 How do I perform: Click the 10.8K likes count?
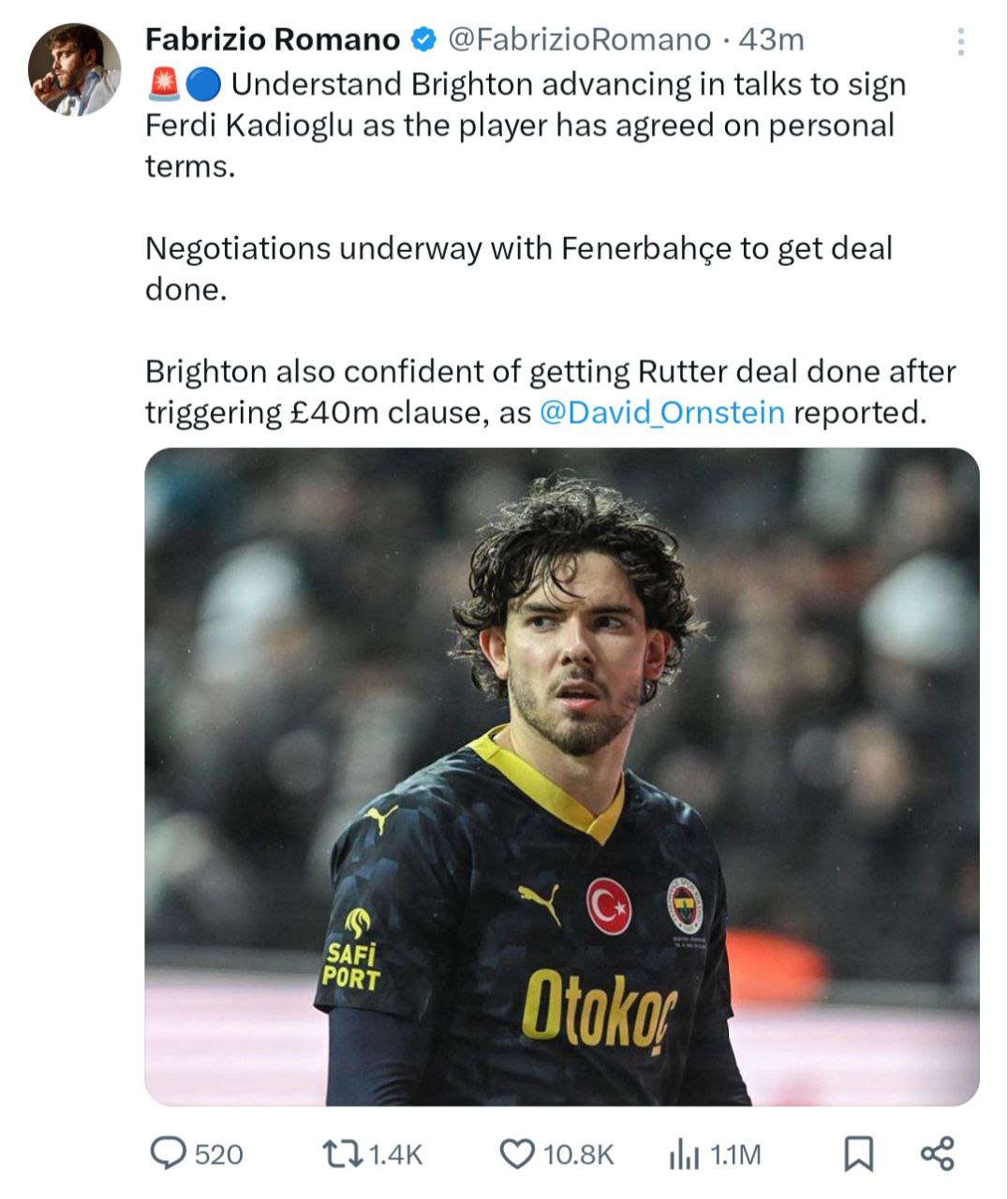(x=578, y=1155)
